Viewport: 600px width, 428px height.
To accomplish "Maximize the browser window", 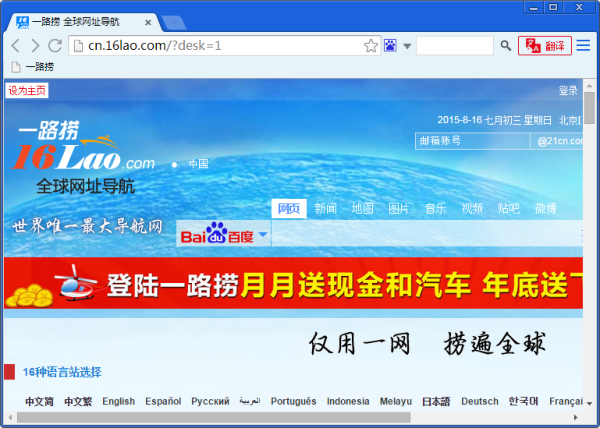I will [553, 8].
